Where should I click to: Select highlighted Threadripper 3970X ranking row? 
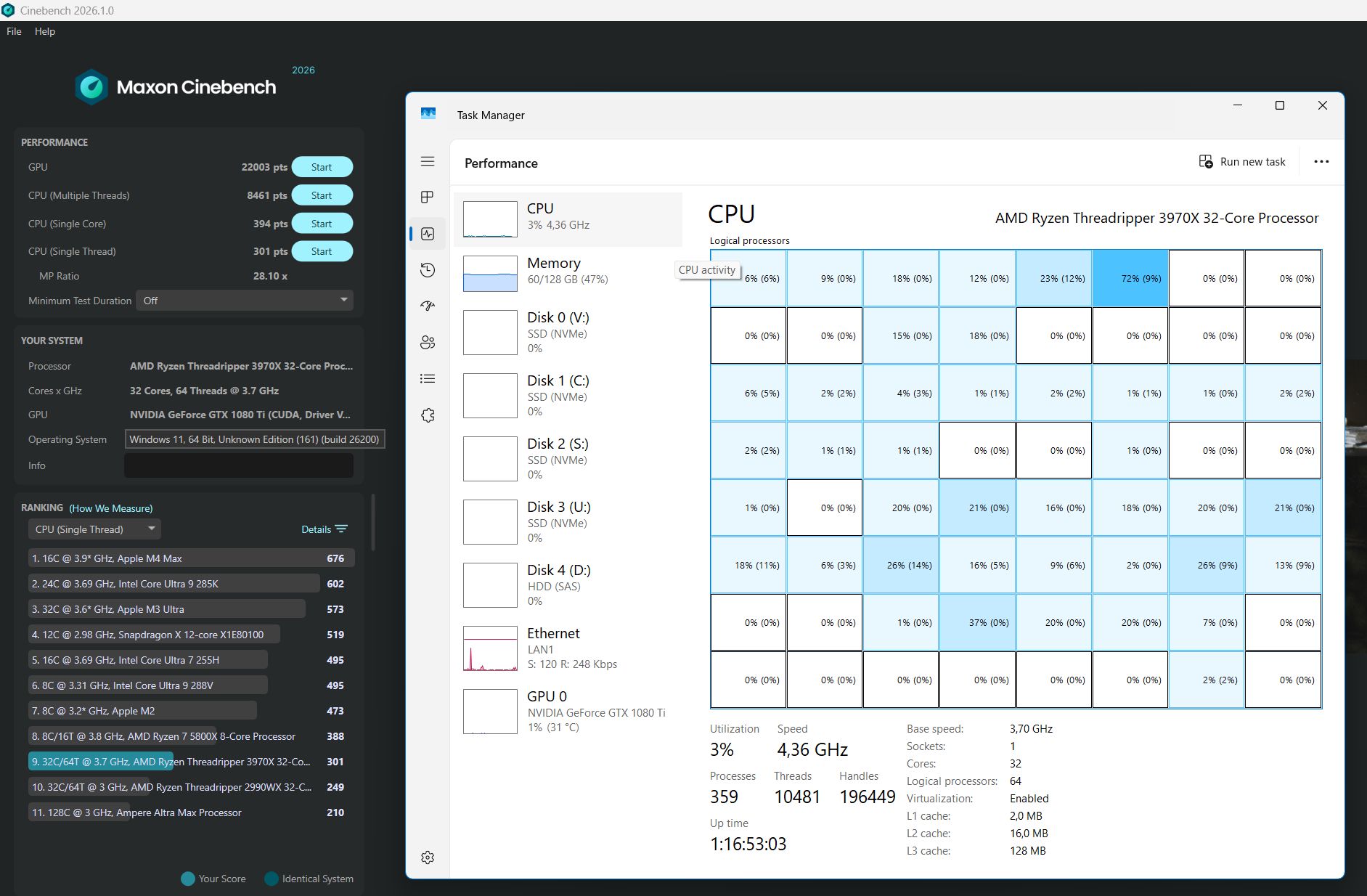coord(192,762)
